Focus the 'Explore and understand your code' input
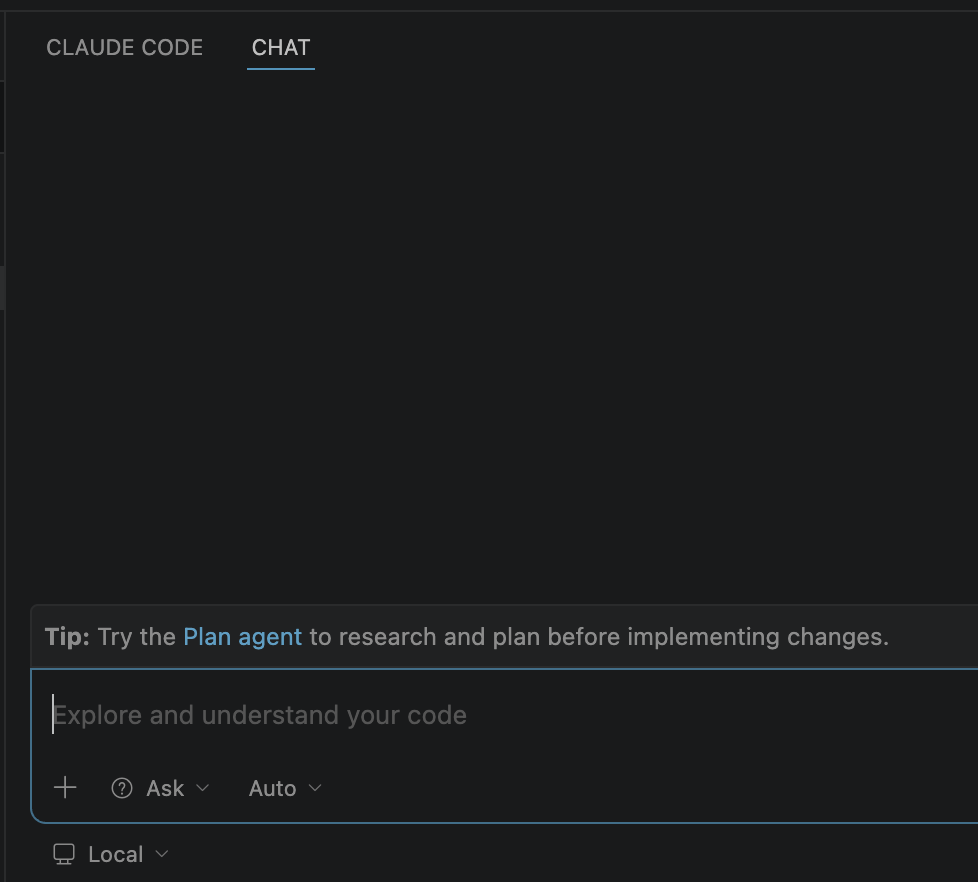 (x=505, y=715)
